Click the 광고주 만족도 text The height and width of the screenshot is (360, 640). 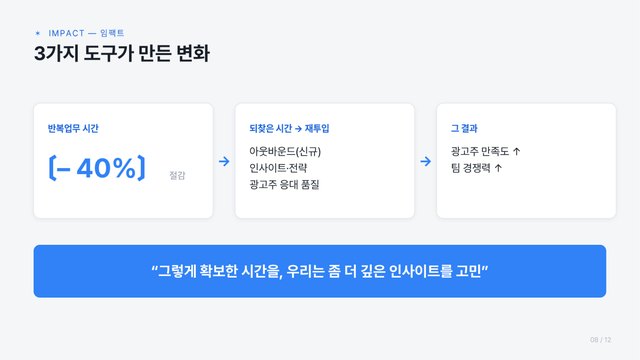(480, 151)
